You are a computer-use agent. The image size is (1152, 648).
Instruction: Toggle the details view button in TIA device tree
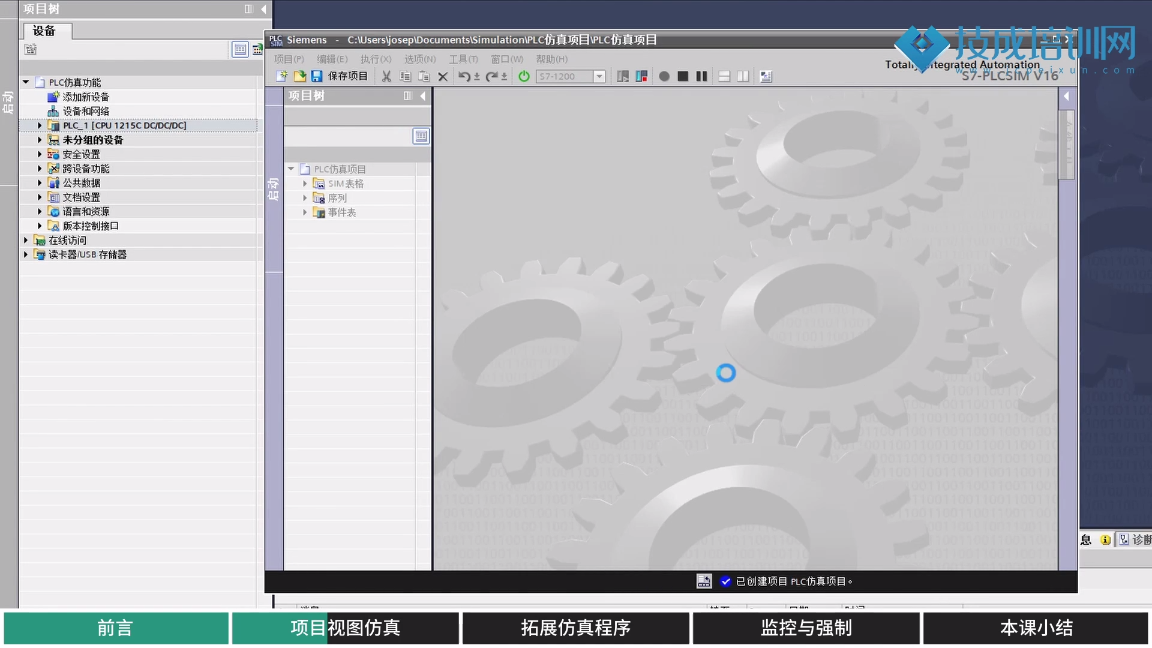240,49
